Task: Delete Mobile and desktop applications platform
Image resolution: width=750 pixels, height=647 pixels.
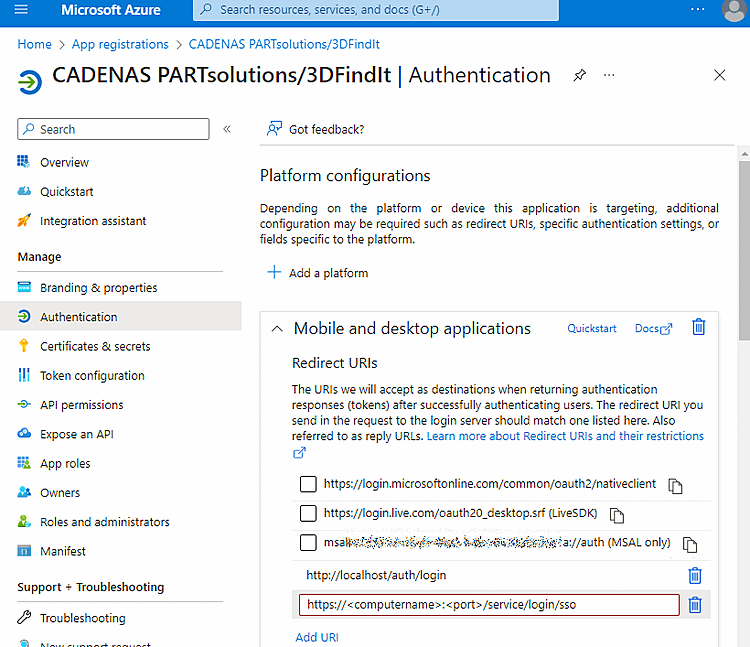Action: (699, 327)
